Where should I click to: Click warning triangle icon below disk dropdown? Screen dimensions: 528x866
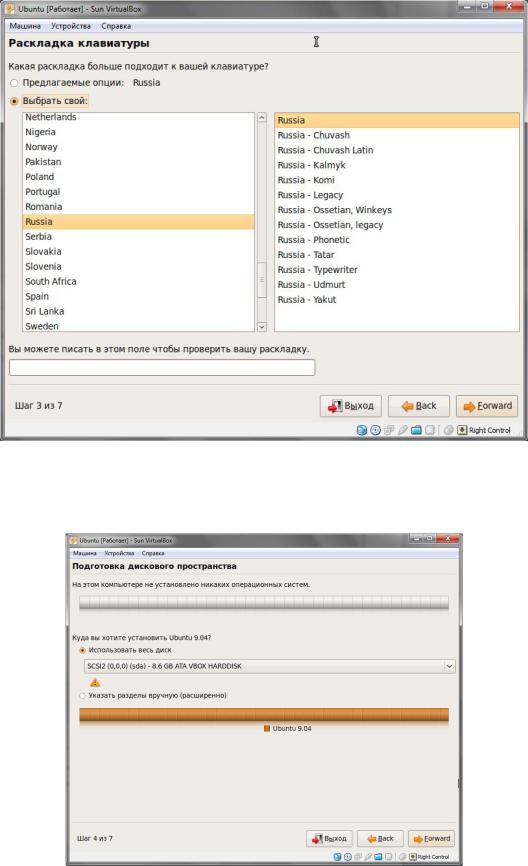pos(95,682)
